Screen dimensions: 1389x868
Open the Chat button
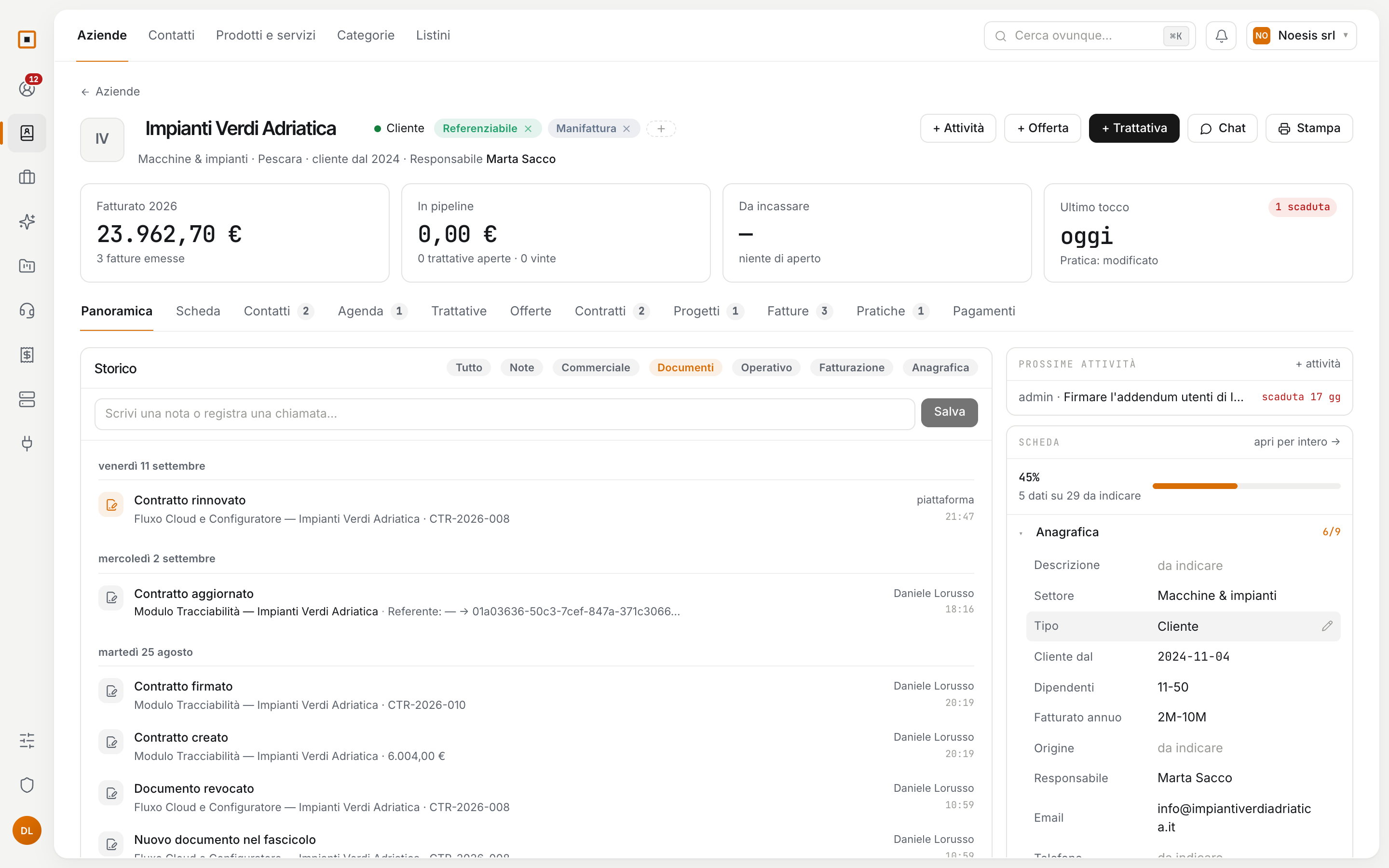(1222, 128)
